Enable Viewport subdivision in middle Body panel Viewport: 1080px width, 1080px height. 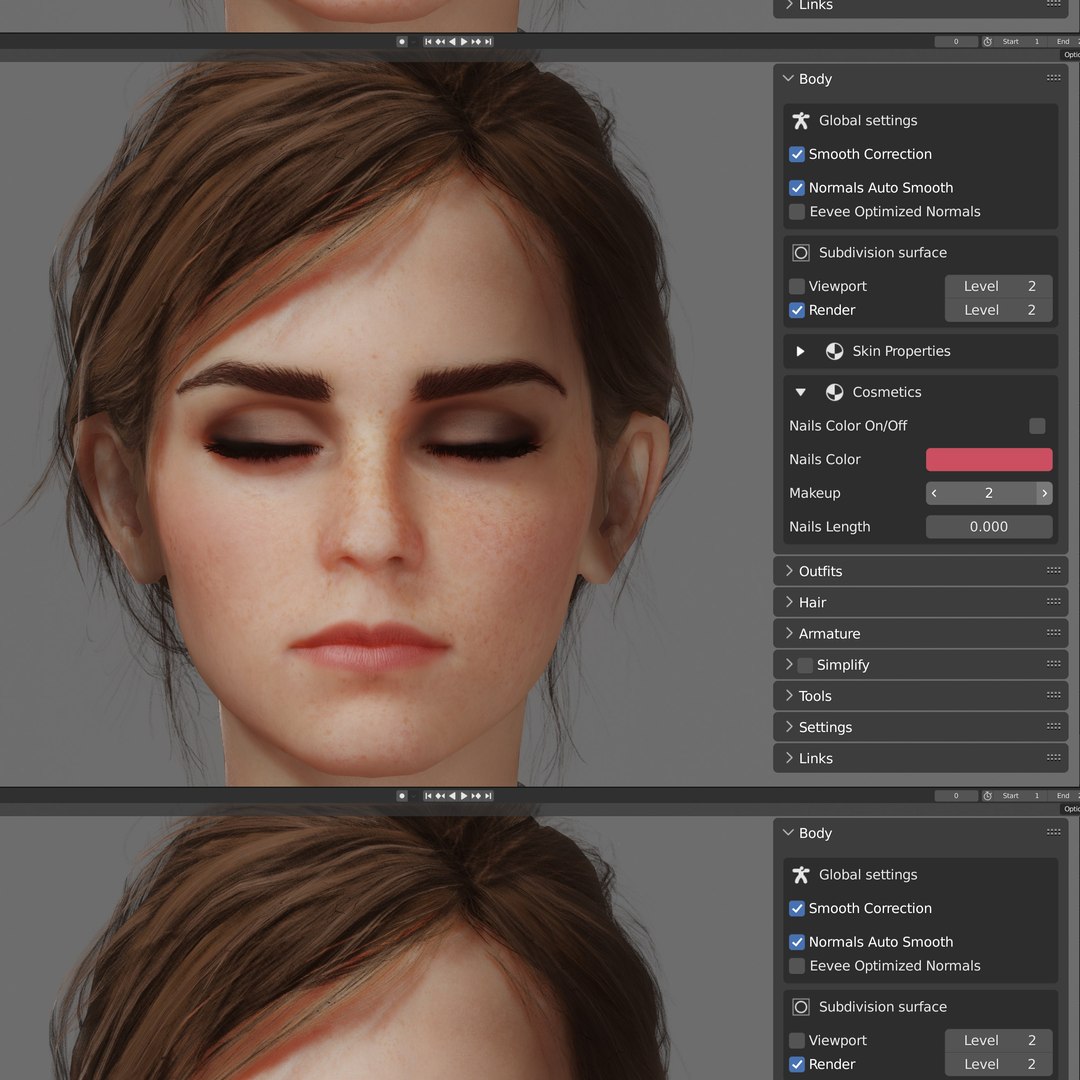coord(797,287)
